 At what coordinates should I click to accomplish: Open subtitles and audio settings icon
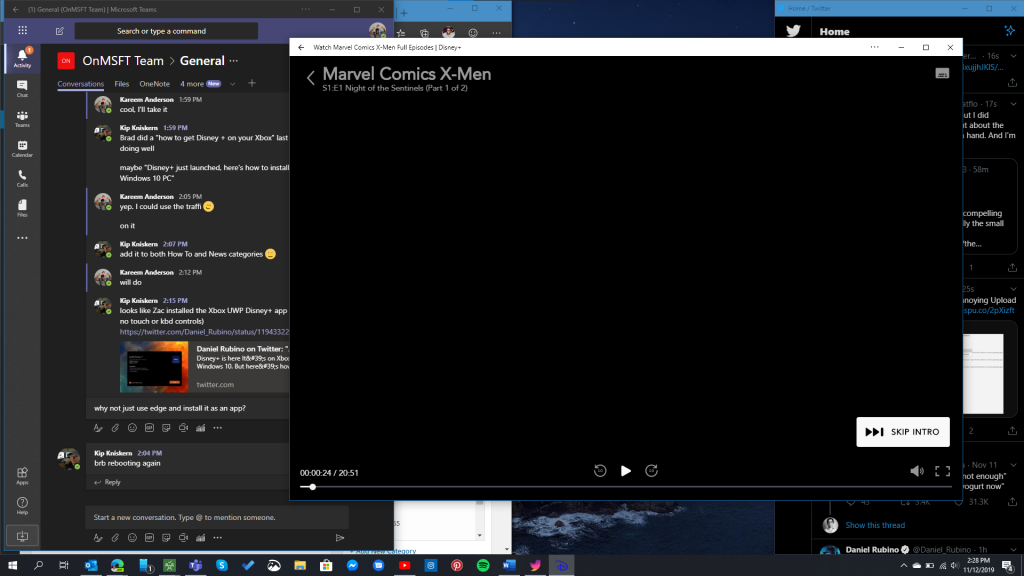coord(942,73)
